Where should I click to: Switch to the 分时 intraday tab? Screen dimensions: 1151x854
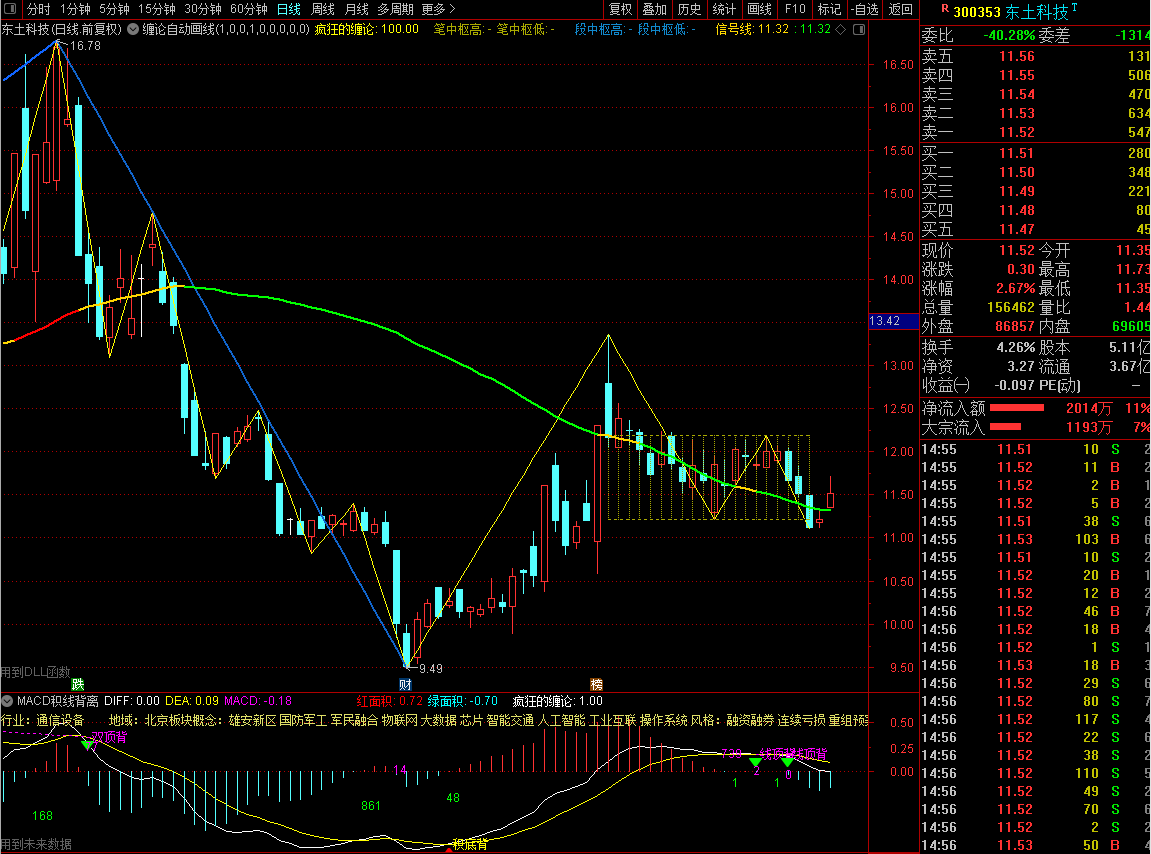(38, 9)
